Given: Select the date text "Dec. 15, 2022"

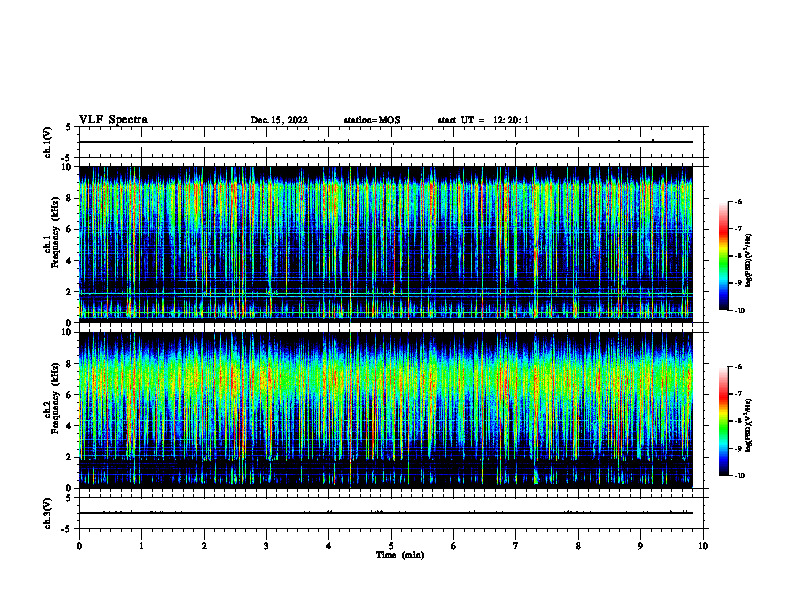Looking at the screenshot, I should point(279,120).
